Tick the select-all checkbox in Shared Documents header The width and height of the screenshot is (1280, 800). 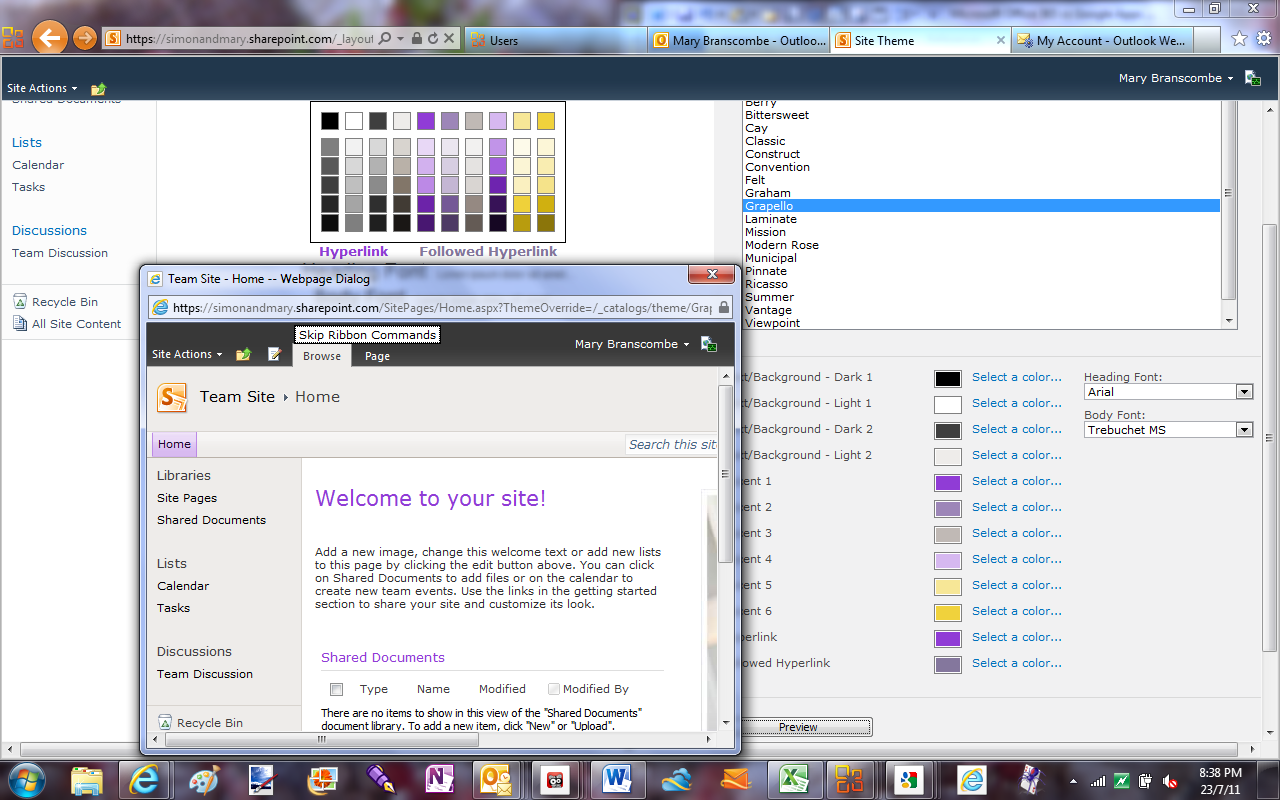[x=336, y=689]
